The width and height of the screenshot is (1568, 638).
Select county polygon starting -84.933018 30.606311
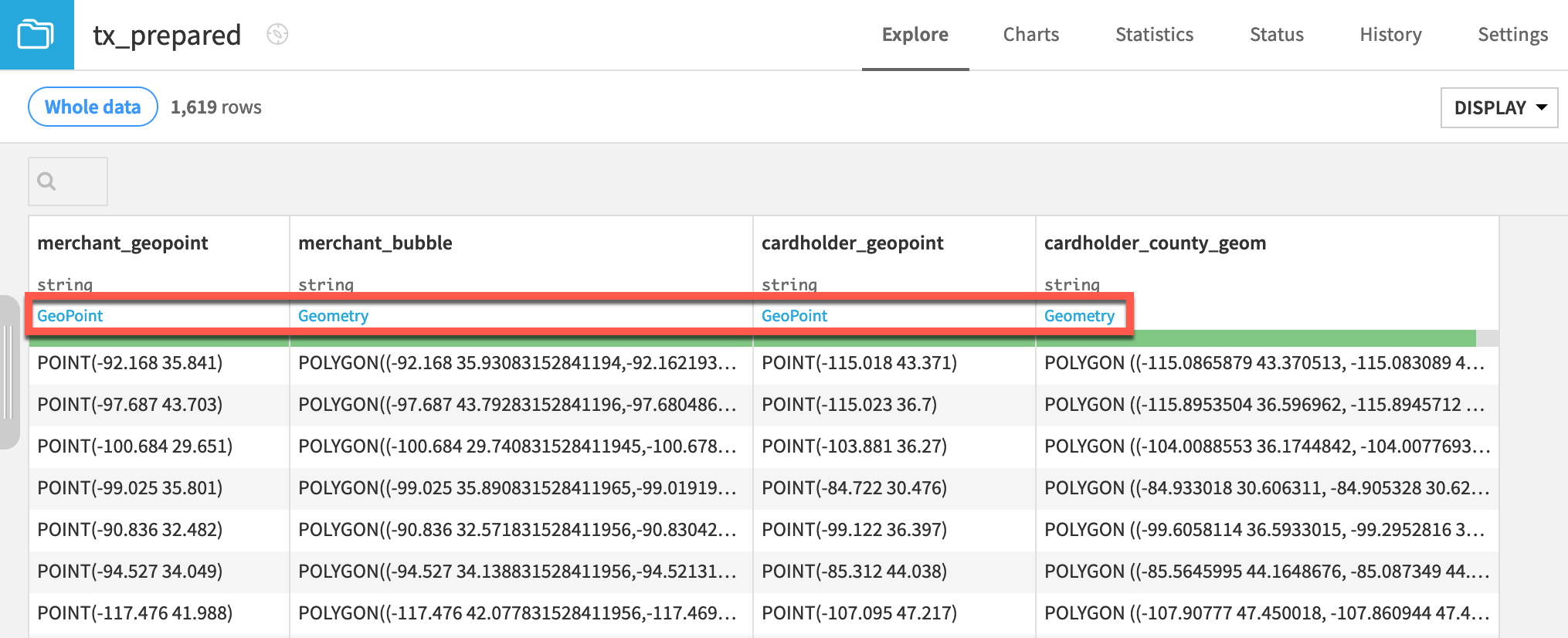click(x=1268, y=488)
